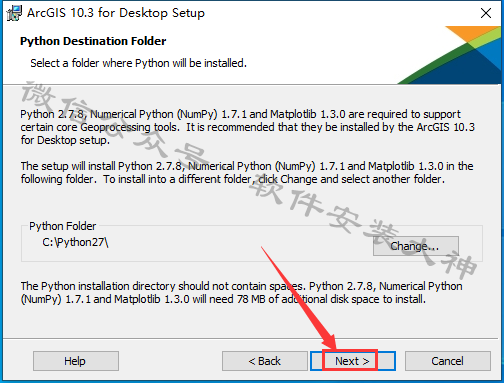Click the Python Destination Folder heading
The width and height of the screenshot is (504, 383).
[93, 41]
